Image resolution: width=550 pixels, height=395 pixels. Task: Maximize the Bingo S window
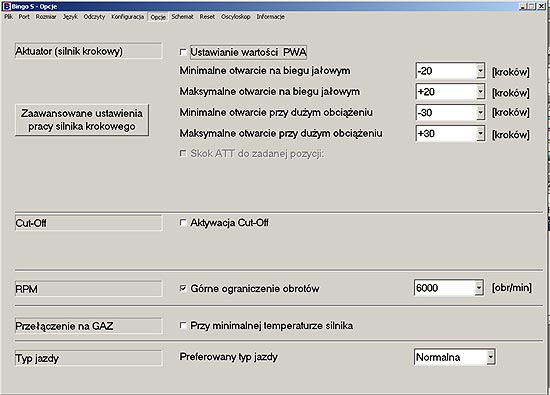click(532, 6)
